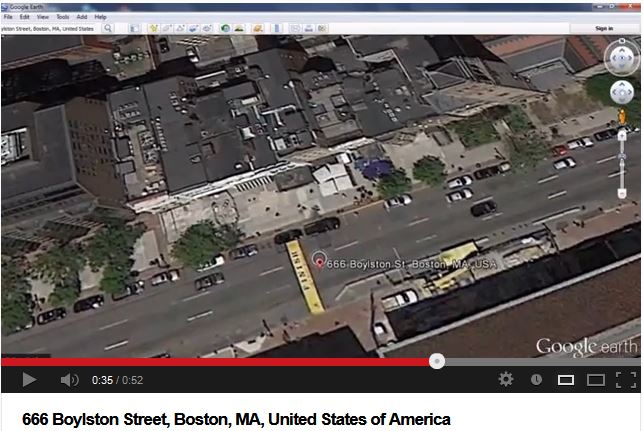Screen dimensions: 643x431
Task: Click the Record a Tour icon
Action: tap(207, 28)
